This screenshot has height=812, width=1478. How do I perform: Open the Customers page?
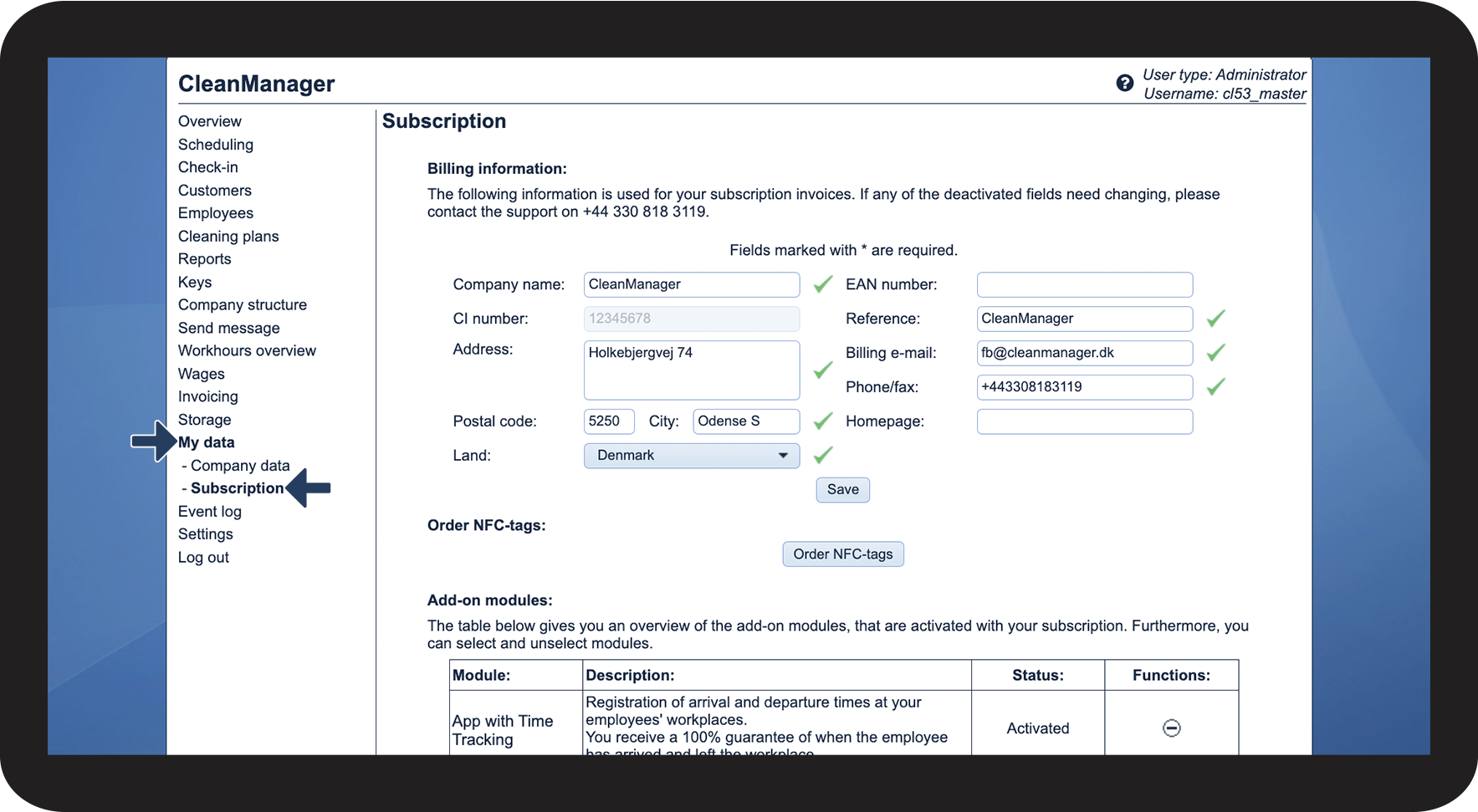pyautogui.click(x=214, y=191)
